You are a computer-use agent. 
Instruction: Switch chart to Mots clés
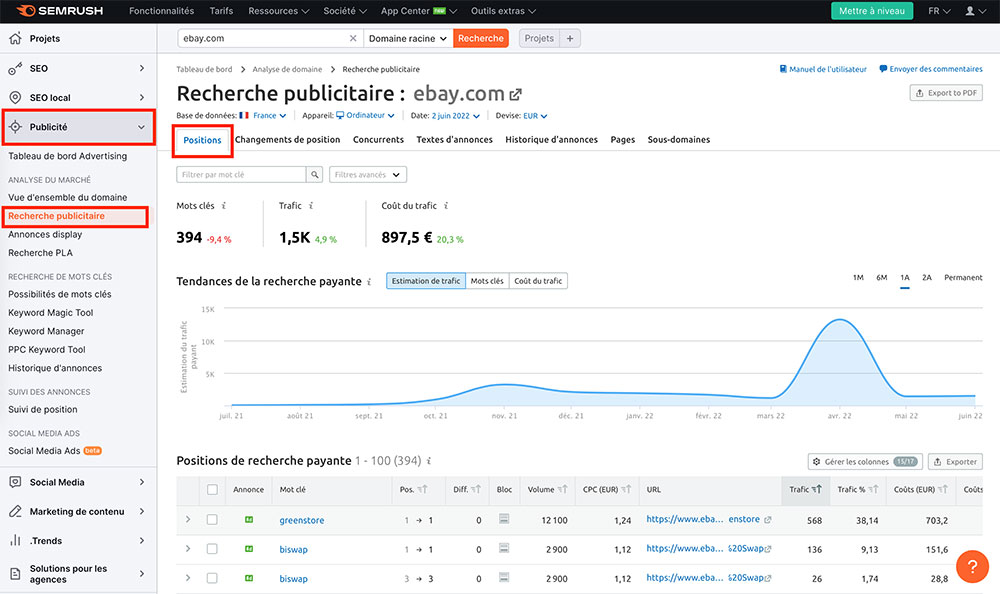coord(487,281)
